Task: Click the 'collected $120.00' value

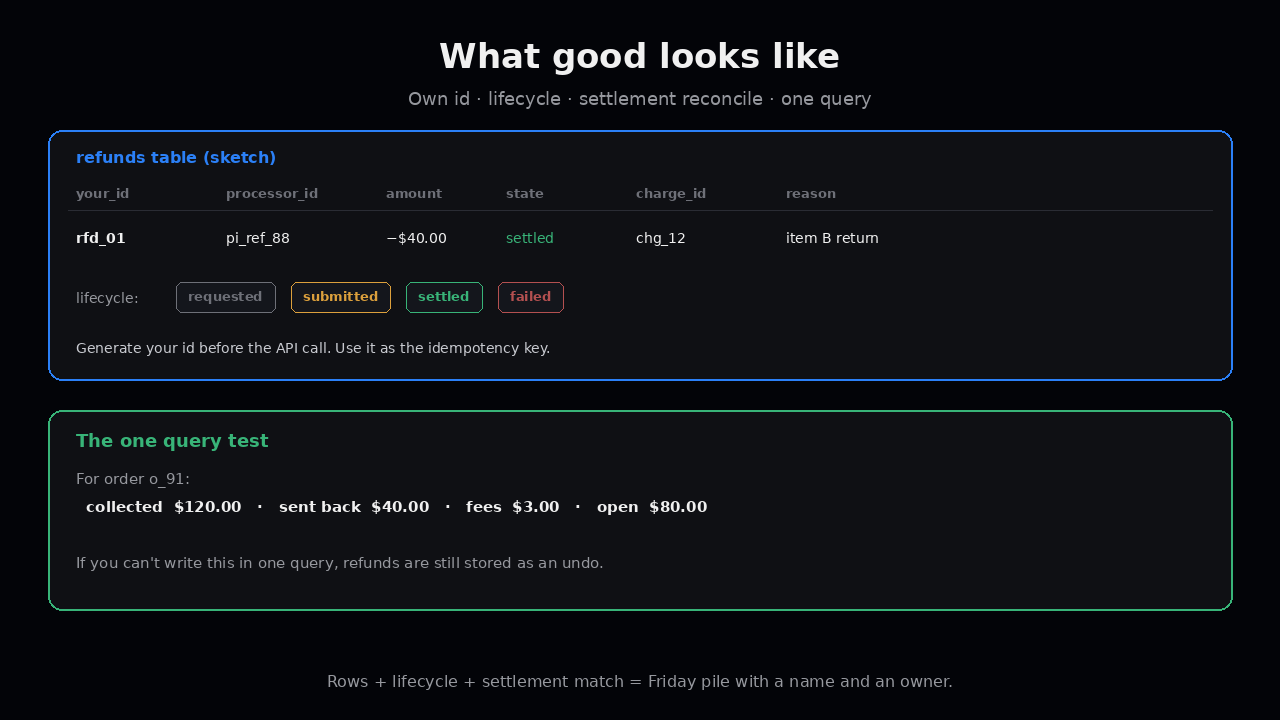Action: [x=164, y=507]
